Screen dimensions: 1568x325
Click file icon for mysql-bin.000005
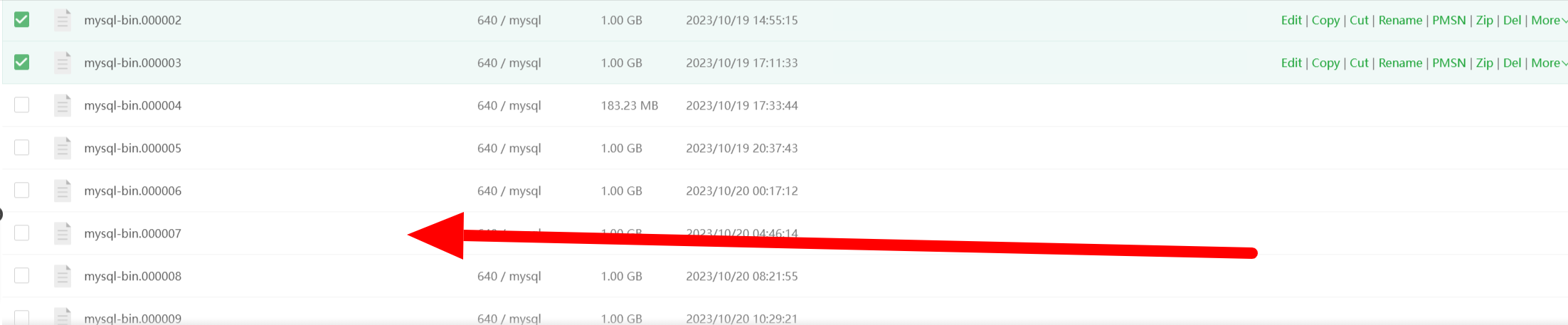pyautogui.click(x=63, y=148)
